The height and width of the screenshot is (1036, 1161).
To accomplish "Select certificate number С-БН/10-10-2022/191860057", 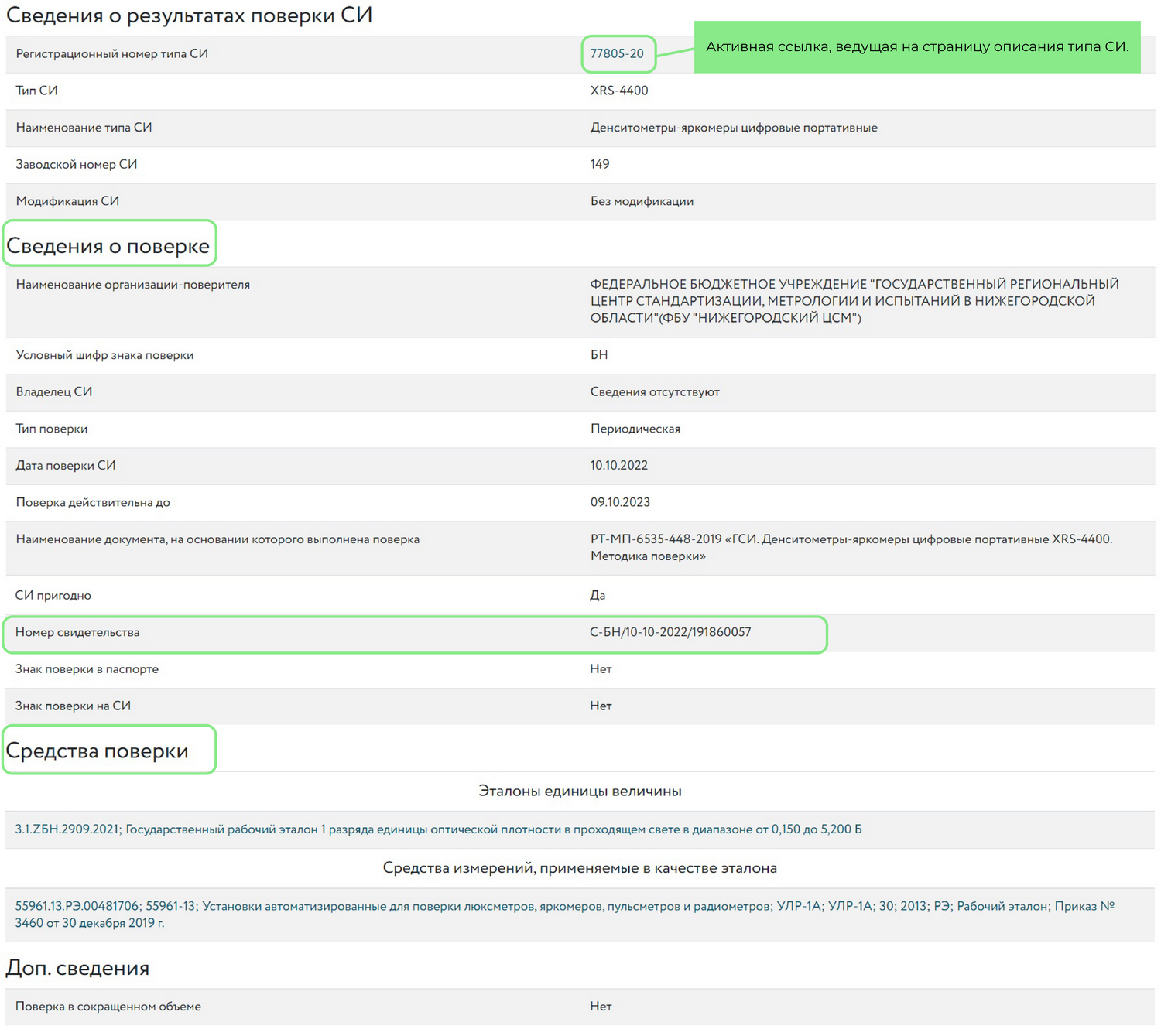I will 670,632.
